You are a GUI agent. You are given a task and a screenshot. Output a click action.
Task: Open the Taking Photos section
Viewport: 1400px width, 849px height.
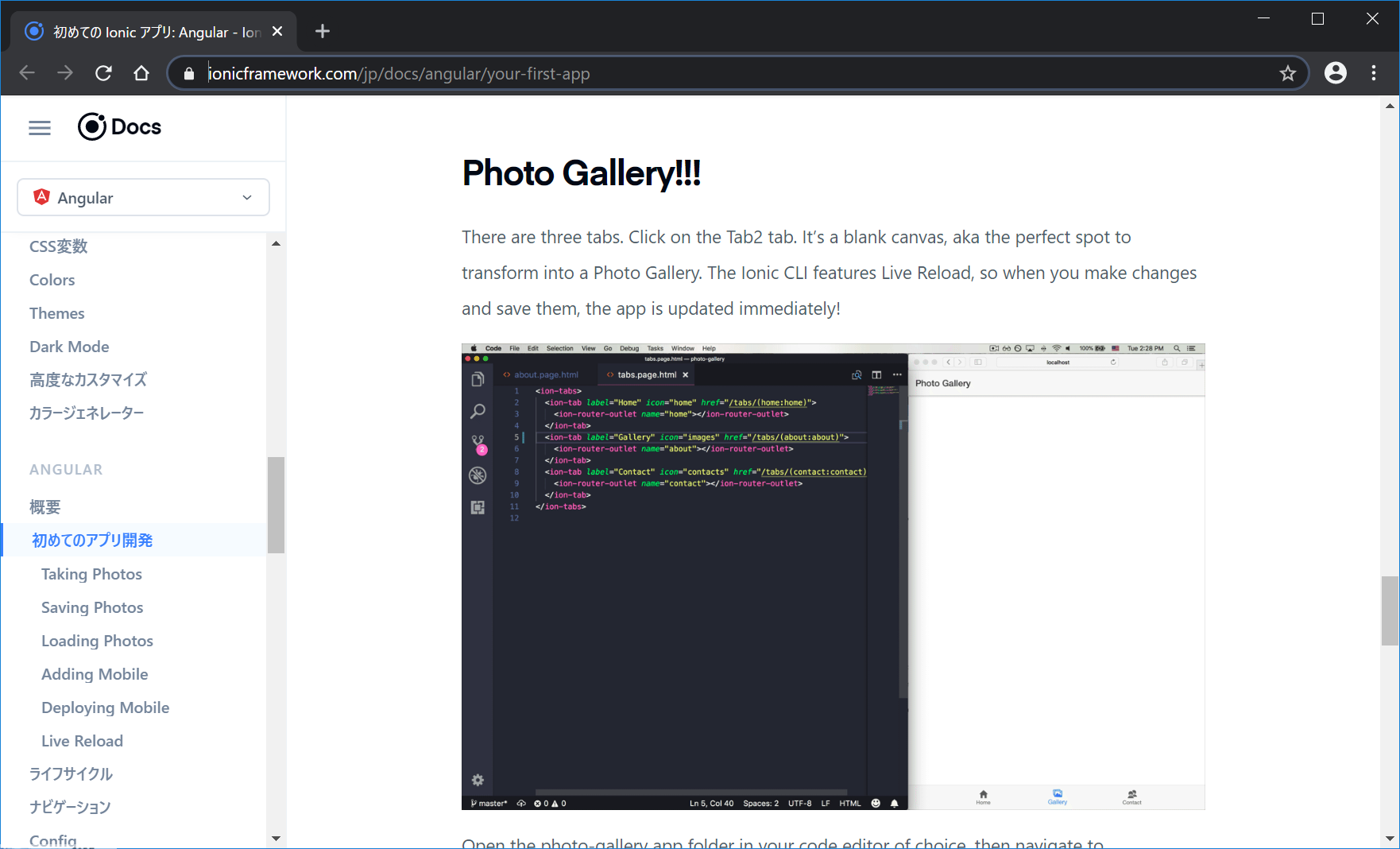pyautogui.click(x=91, y=574)
